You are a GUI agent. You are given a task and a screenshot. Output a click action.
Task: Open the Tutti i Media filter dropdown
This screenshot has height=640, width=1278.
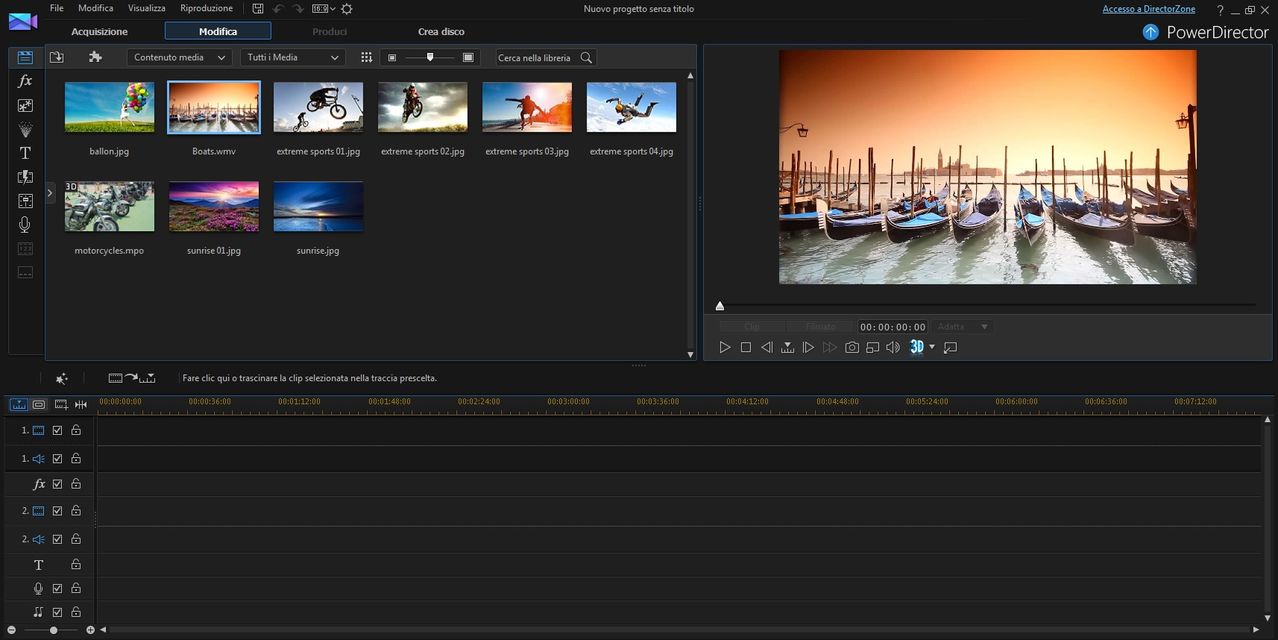[293, 57]
